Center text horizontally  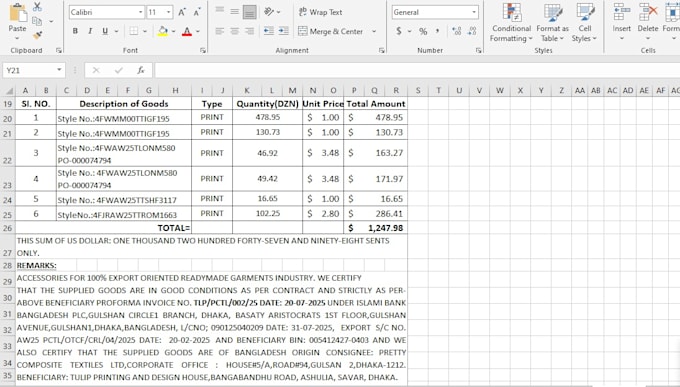(235, 31)
